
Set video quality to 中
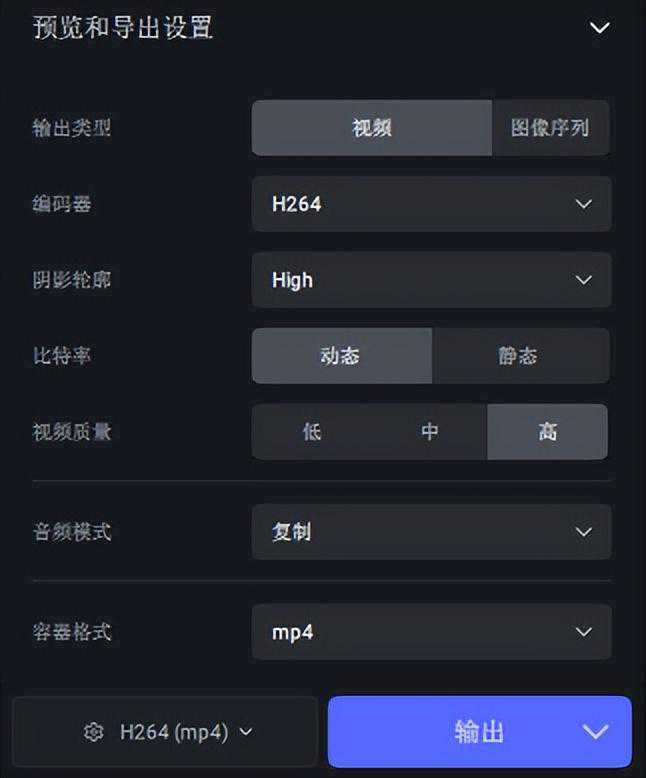tap(429, 432)
